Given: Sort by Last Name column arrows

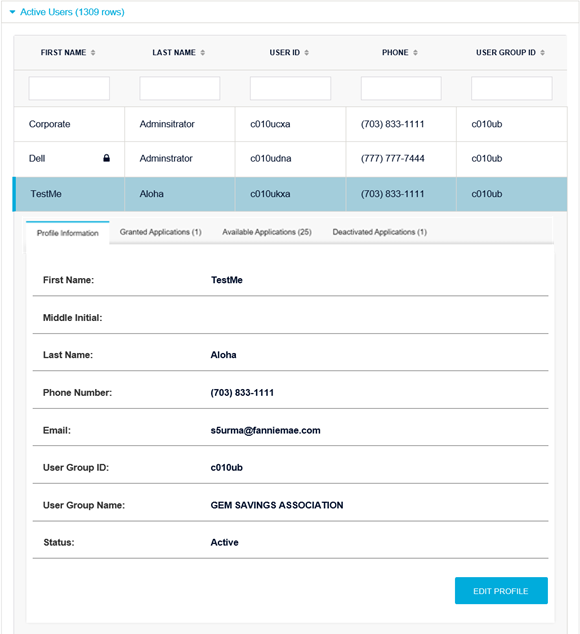Looking at the screenshot, I should (203, 53).
